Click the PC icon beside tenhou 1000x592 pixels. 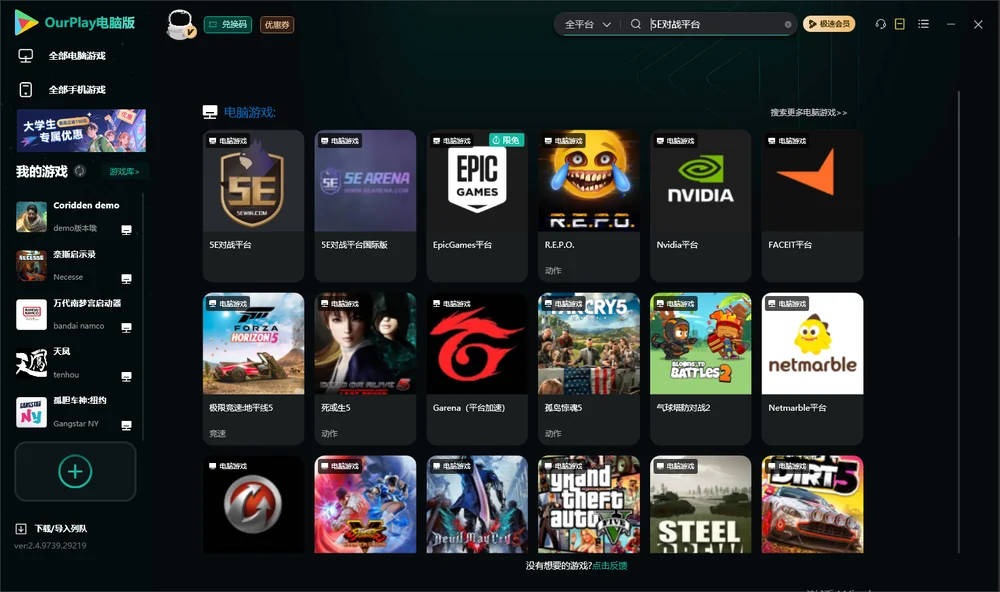126,376
